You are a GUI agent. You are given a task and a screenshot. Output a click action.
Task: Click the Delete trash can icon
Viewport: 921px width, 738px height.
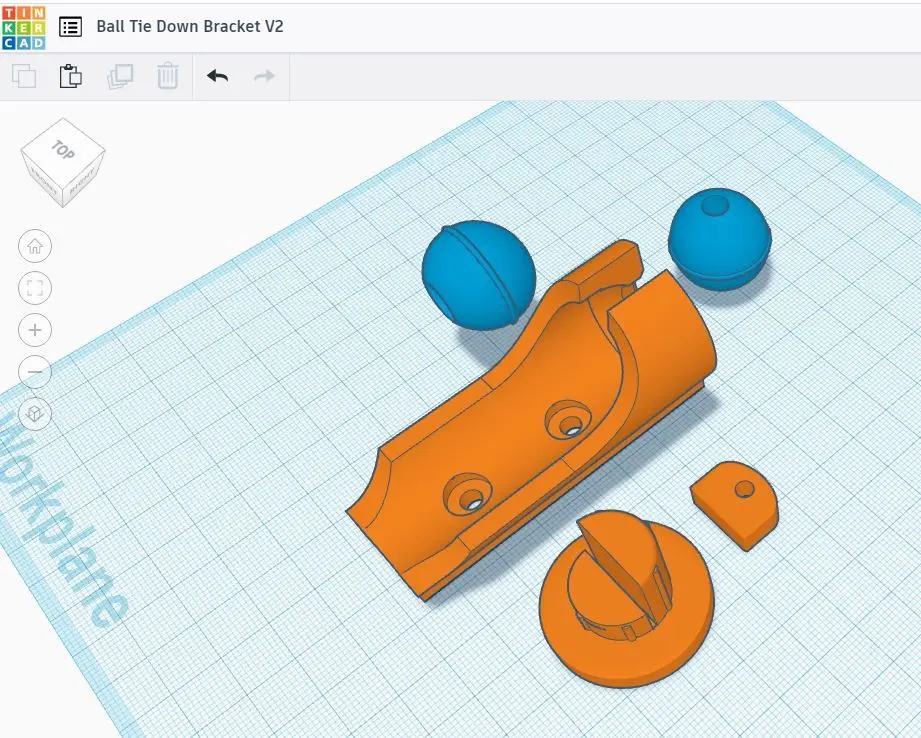point(167,76)
